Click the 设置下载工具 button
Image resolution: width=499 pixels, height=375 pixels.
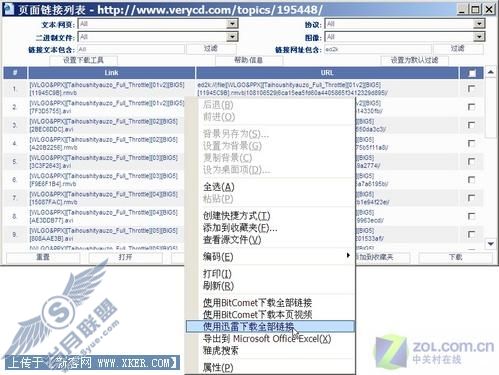pyautogui.click(x=83, y=60)
